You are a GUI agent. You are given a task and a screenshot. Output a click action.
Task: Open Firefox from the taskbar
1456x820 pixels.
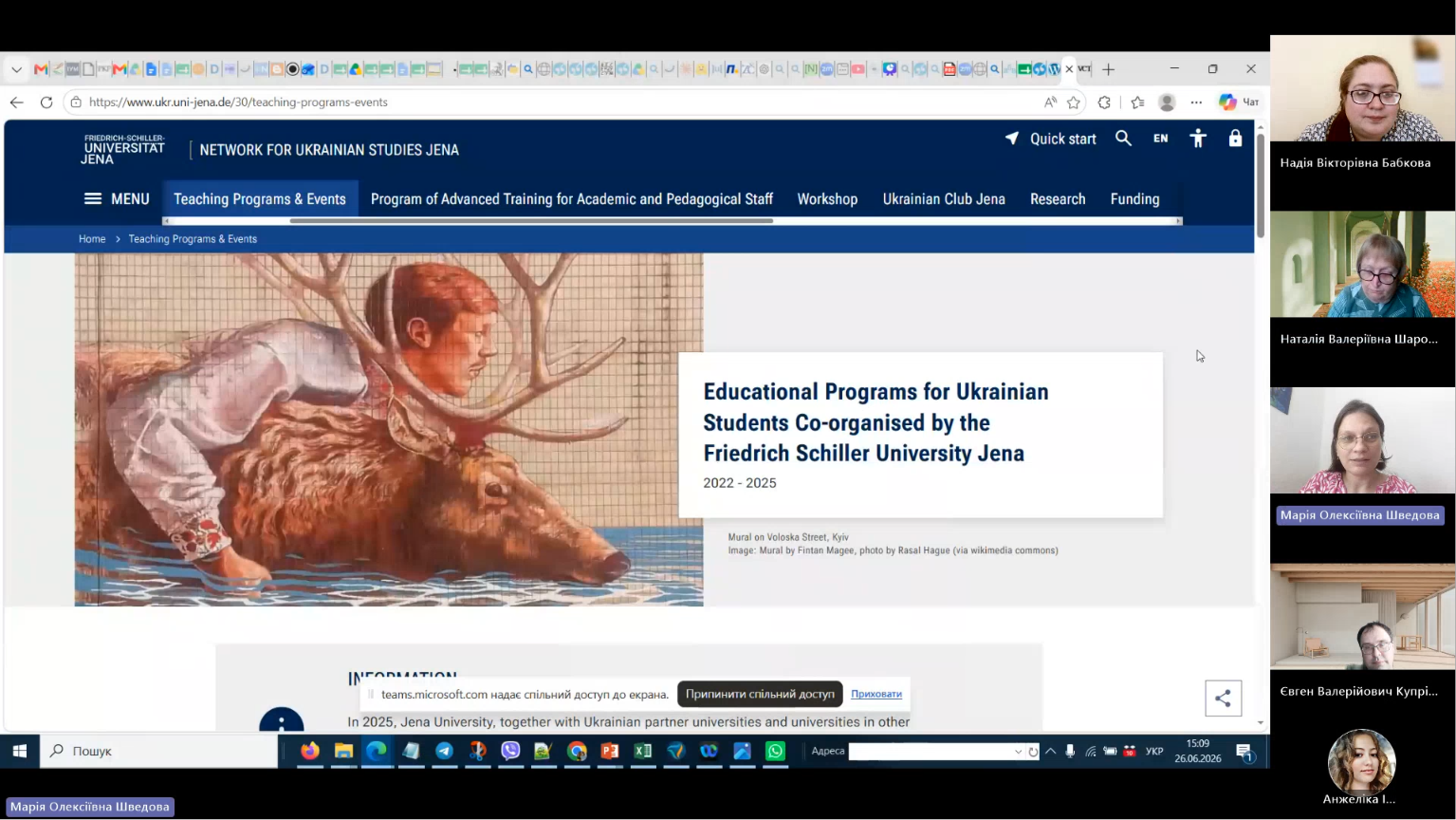pos(310,751)
